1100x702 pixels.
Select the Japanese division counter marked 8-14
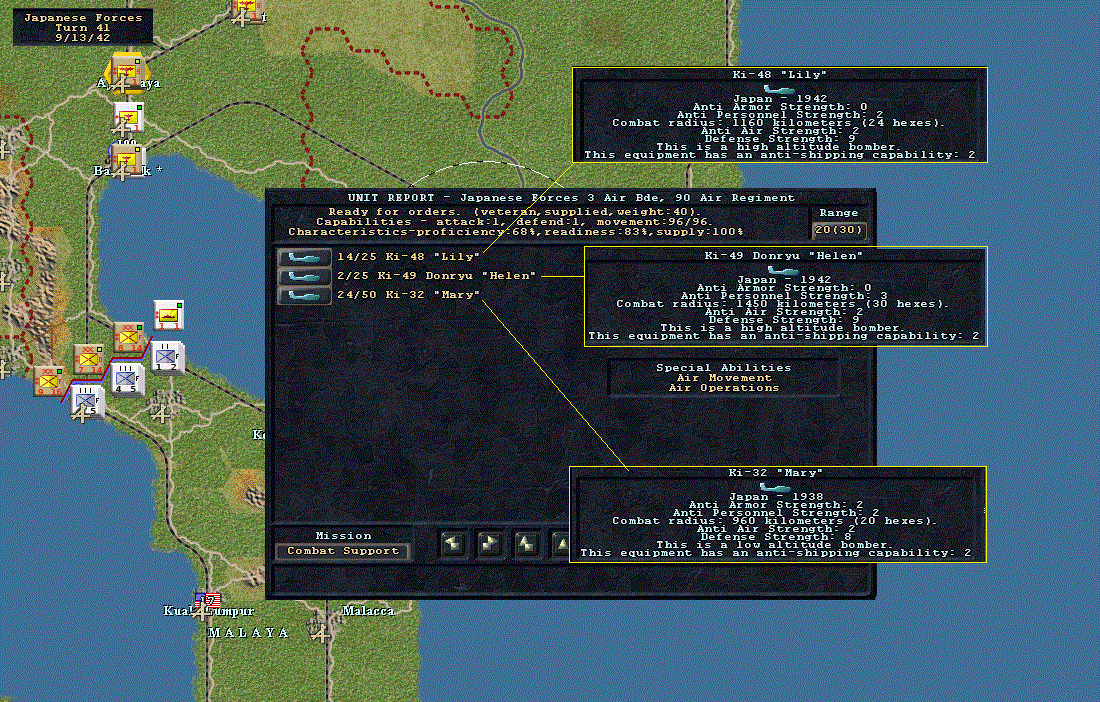[x=129, y=337]
